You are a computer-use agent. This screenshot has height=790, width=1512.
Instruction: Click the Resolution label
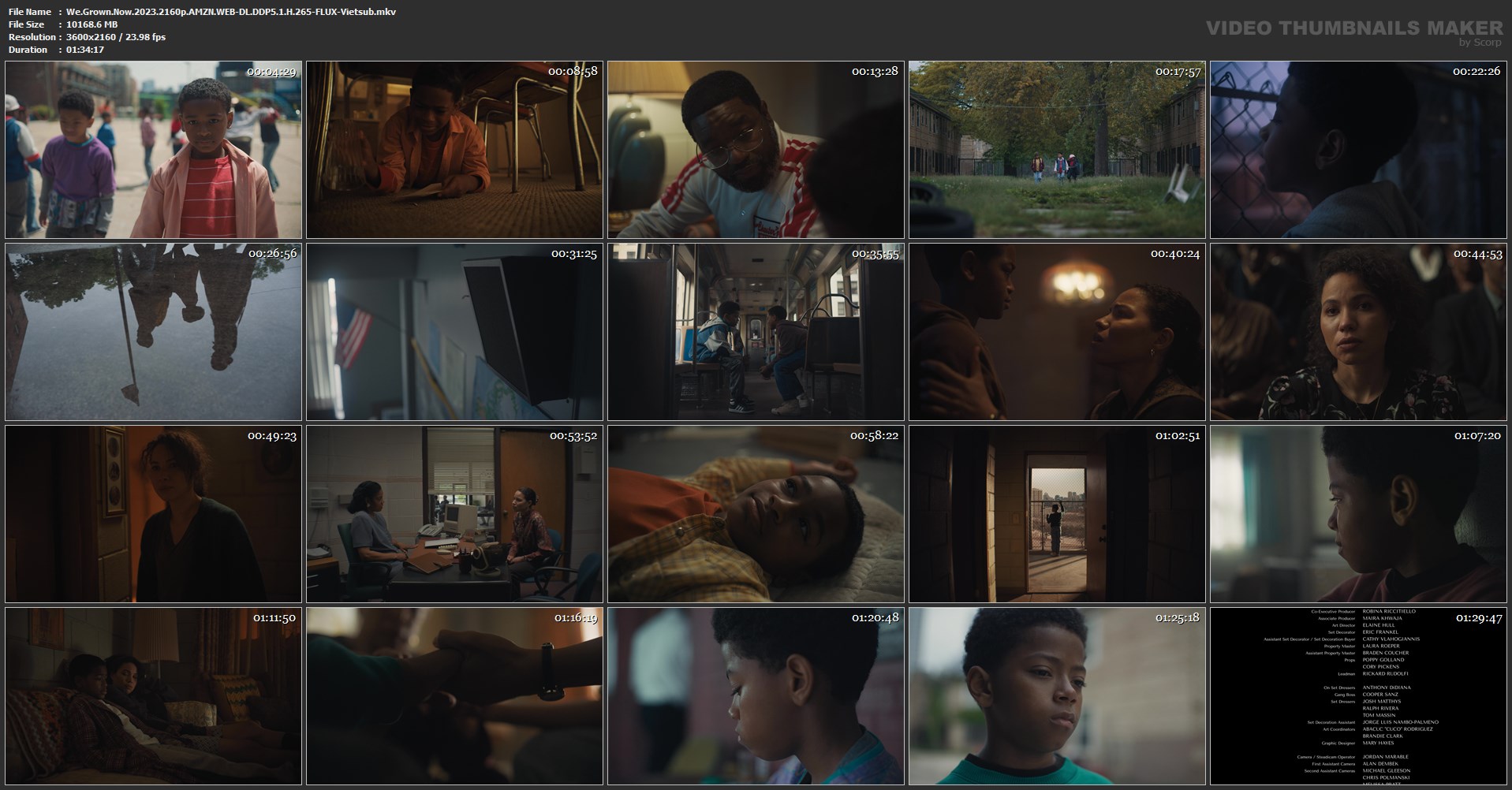tap(32, 37)
